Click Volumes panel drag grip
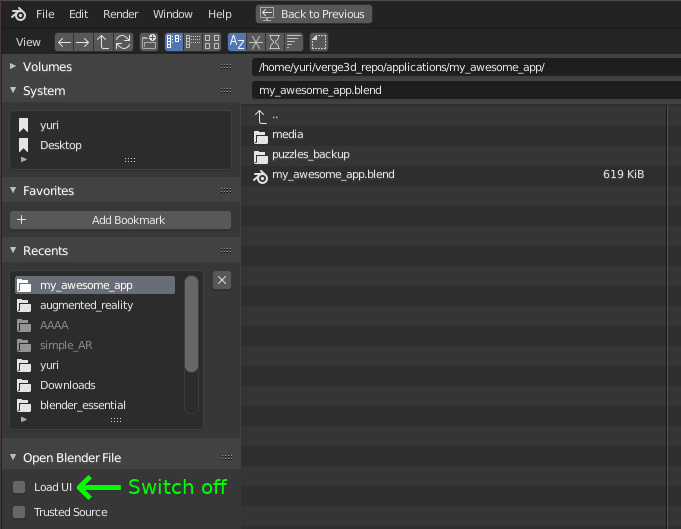 [226, 66]
